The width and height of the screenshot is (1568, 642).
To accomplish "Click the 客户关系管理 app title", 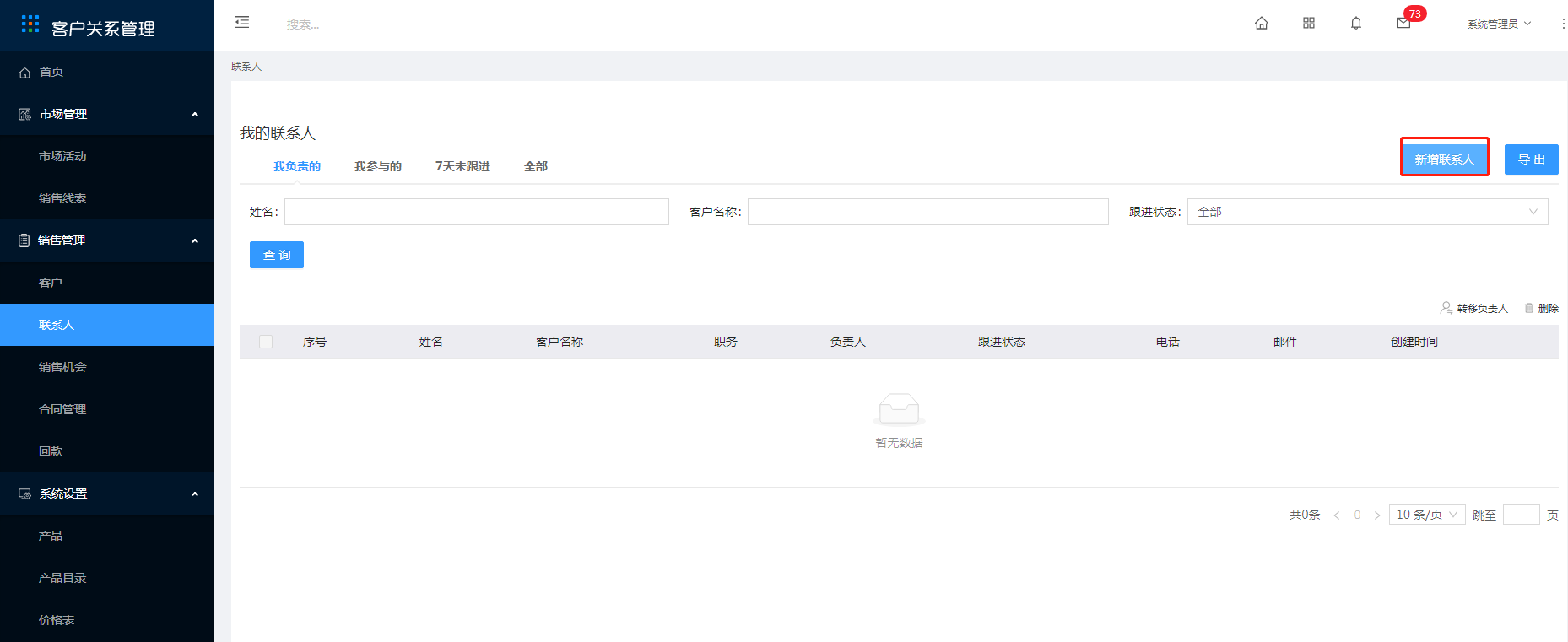I will (103, 29).
